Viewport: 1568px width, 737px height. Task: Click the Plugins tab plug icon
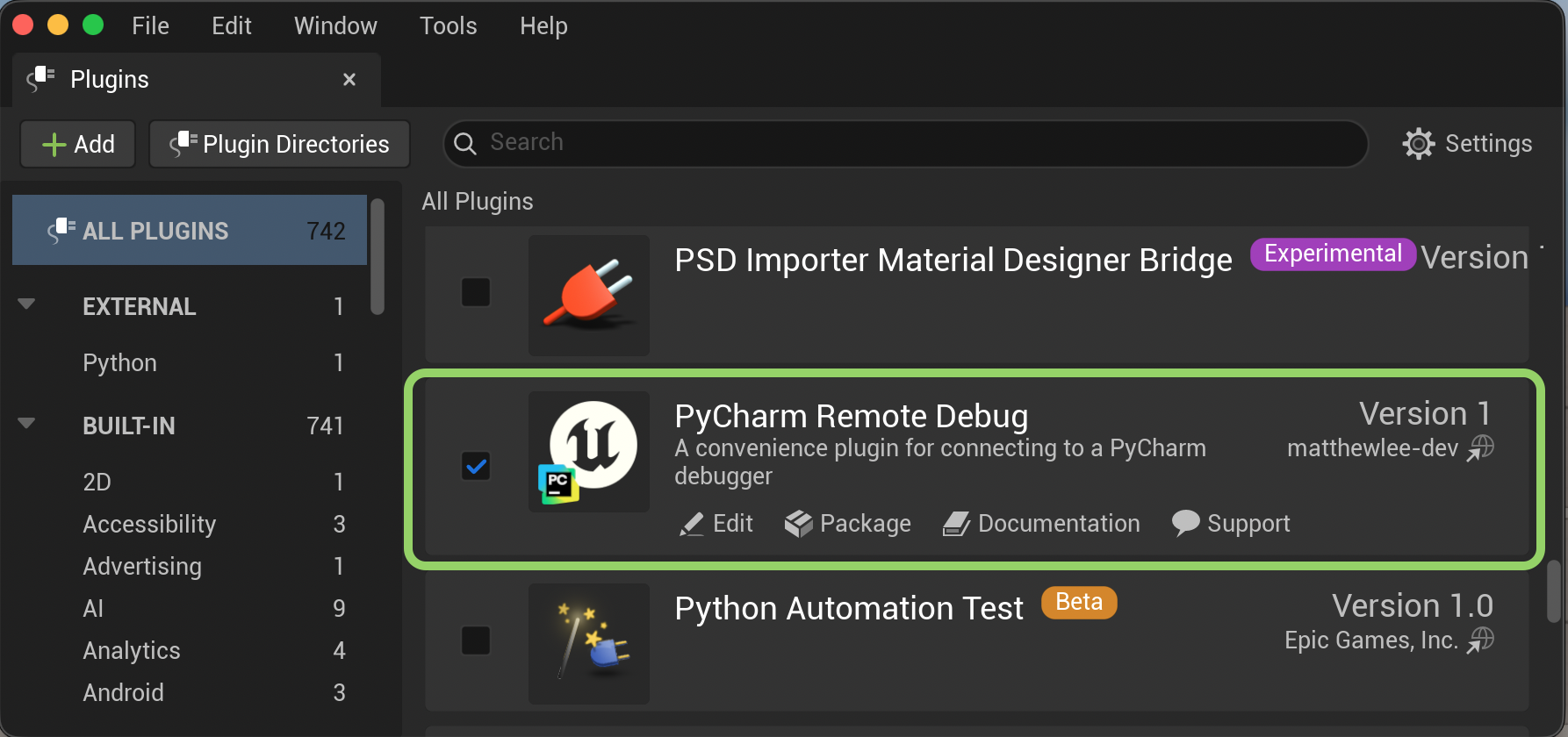pyautogui.click(x=40, y=79)
